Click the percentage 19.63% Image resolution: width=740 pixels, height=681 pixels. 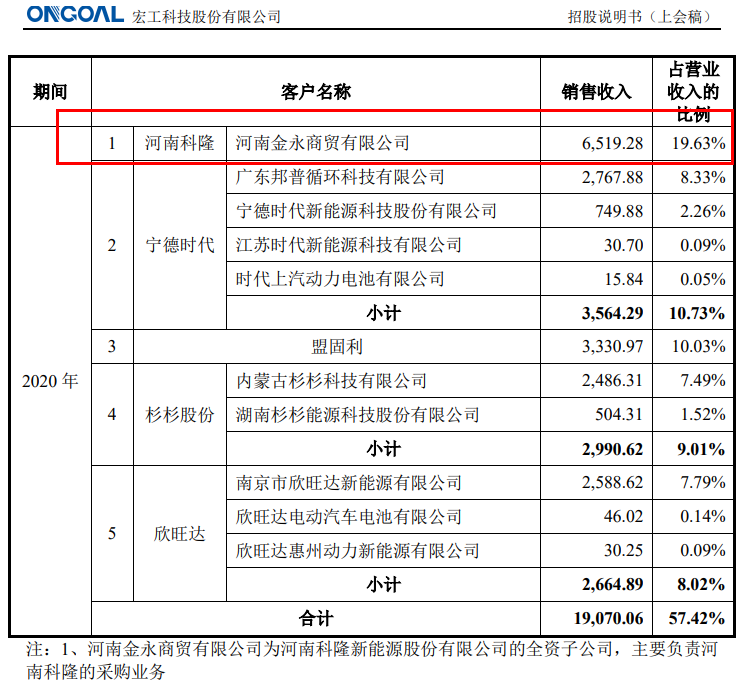[x=698, y=143]
